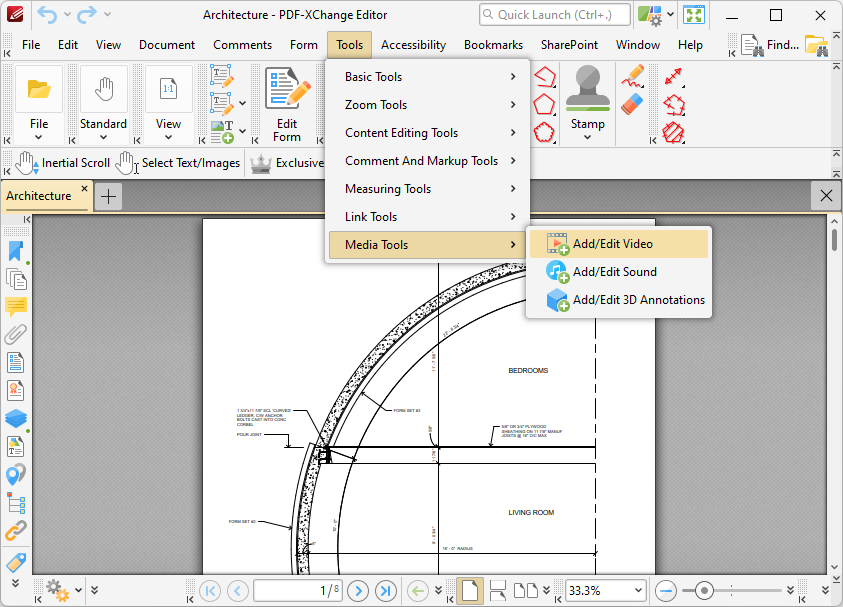Choose Add/Edit Video from the submenu
The image size is (843, 607).
tap(613, 243)
